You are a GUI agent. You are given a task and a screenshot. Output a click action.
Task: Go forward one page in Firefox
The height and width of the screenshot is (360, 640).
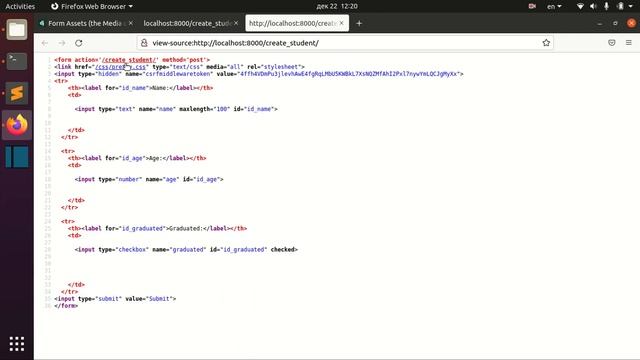62,43
